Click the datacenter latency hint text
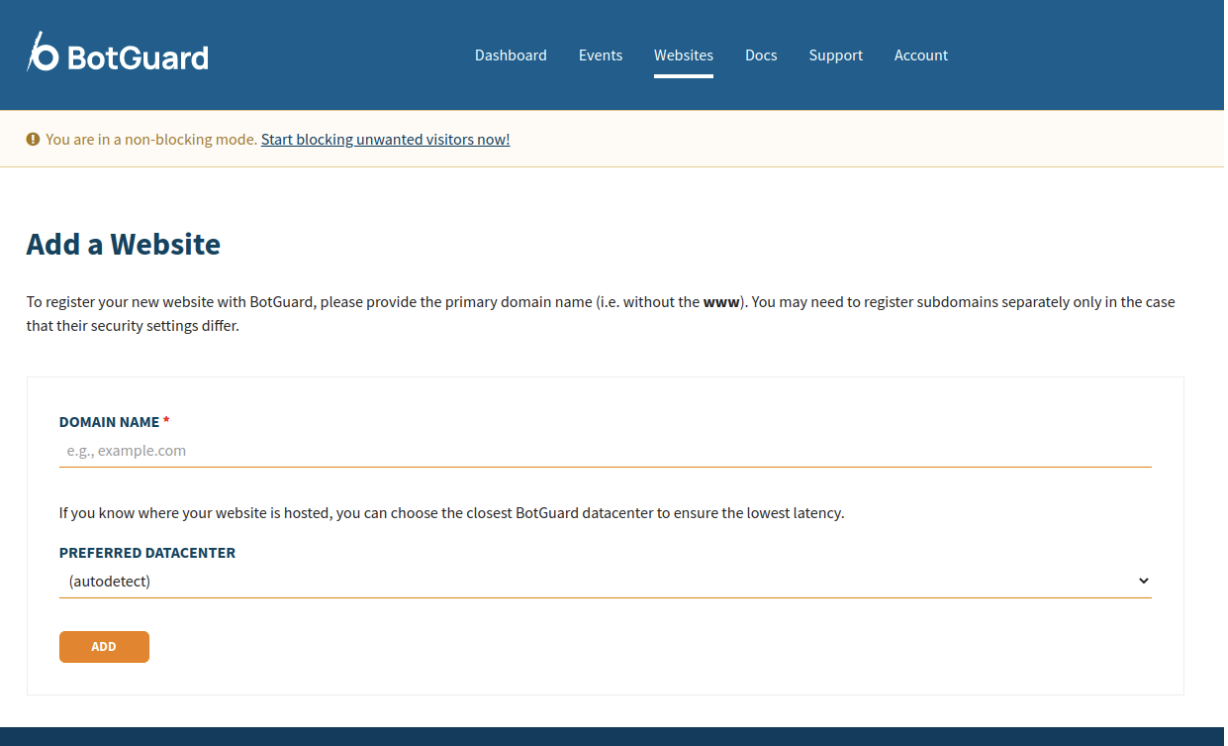Viewport: 1228px width, 746px height. click(x=452, y=513)
